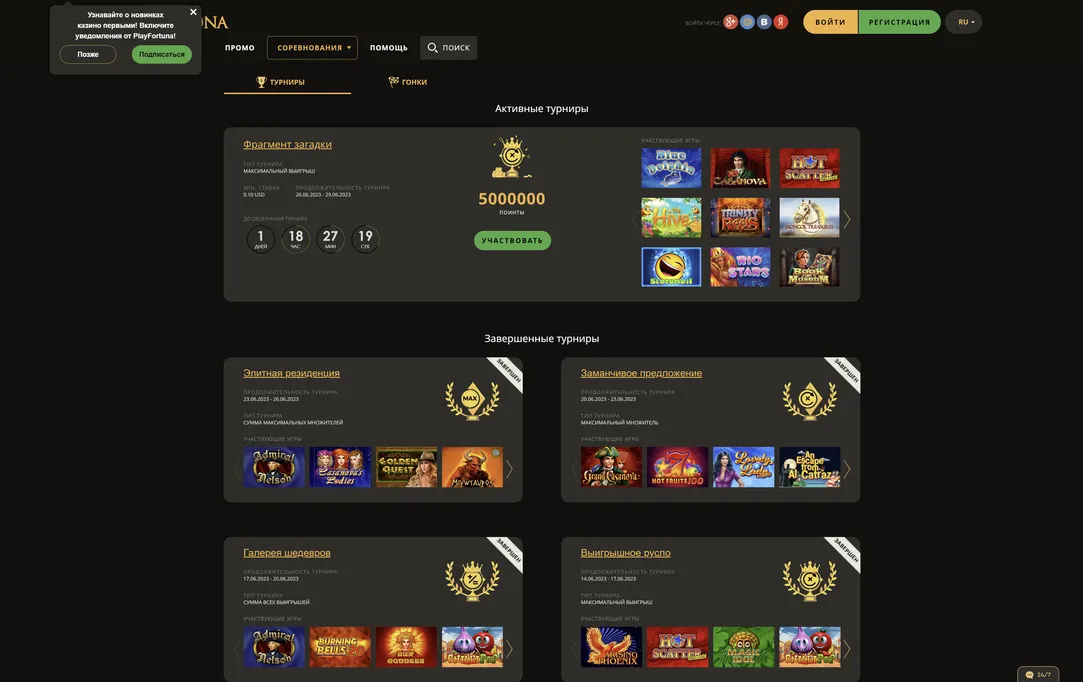Open the Фрагмент загадки tournament link

click(287, 144)
